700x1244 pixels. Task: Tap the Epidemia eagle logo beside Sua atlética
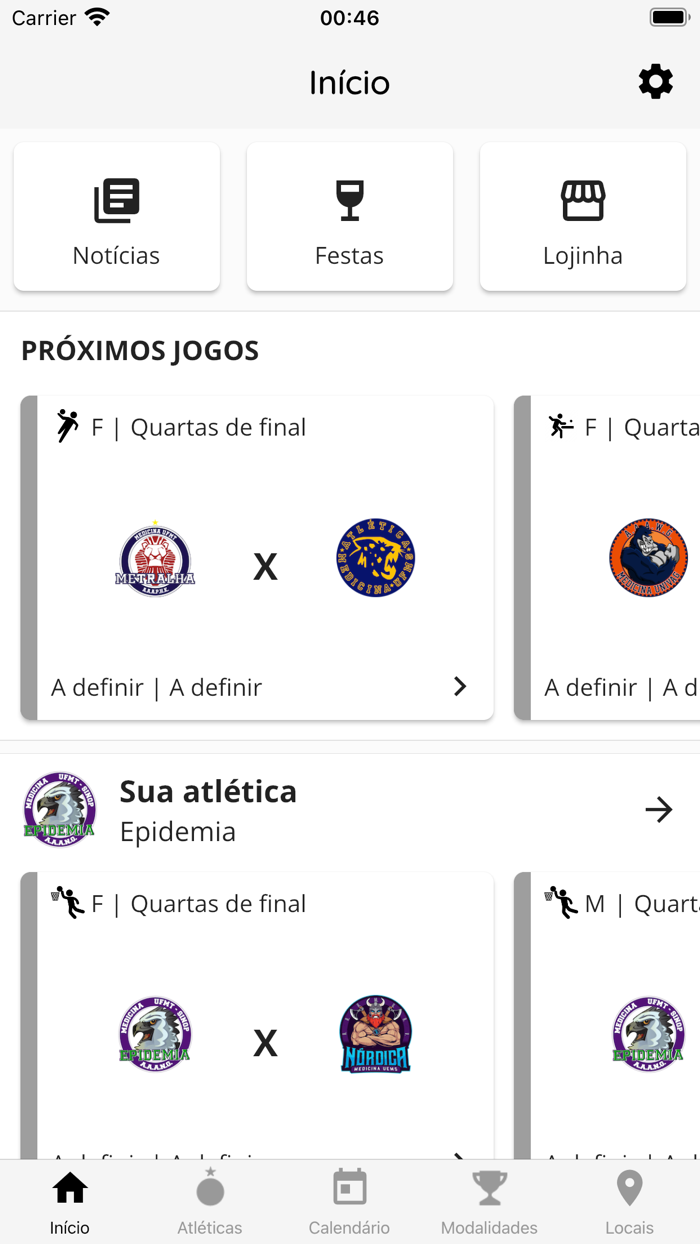tap(60, 809)
